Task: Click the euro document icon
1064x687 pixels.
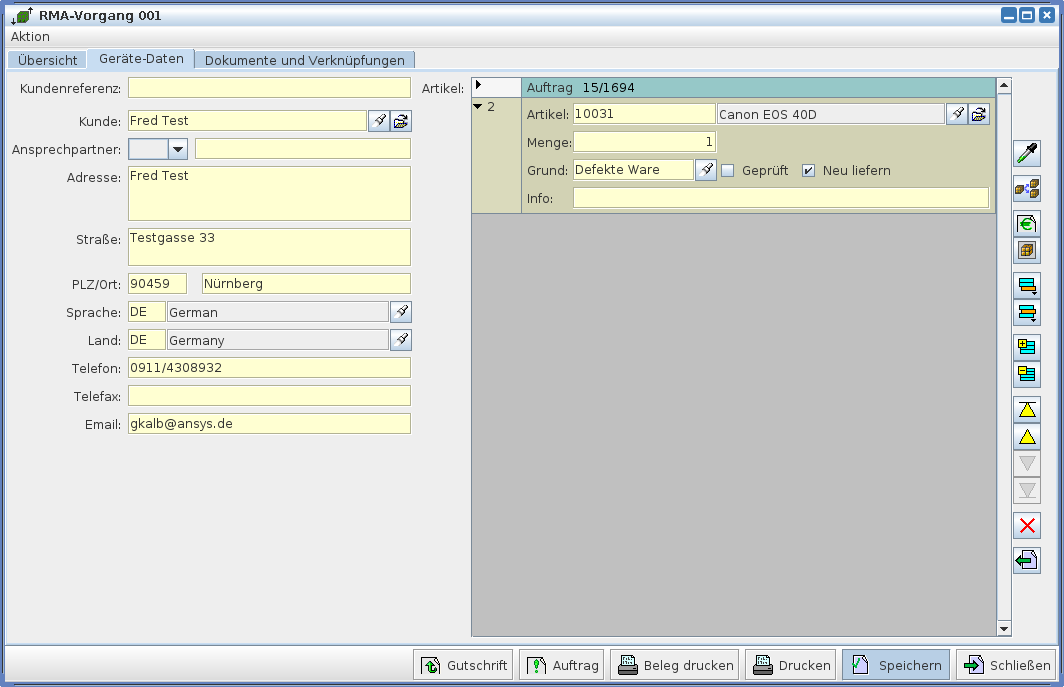Action: (x=1026, y=223)
